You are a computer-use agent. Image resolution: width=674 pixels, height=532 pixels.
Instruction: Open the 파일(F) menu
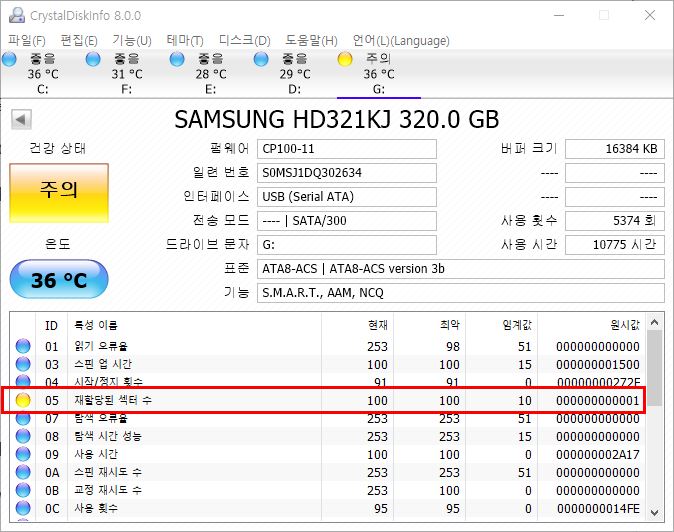pos(27,41)
